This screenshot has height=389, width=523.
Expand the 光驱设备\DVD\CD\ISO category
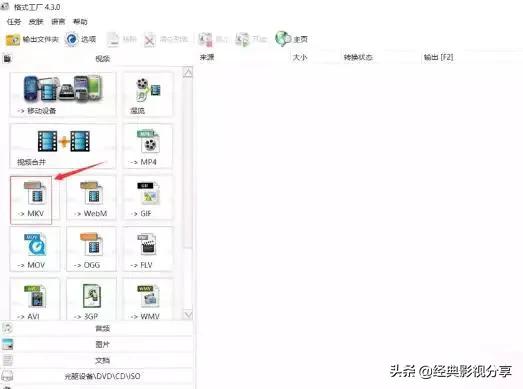97,376
